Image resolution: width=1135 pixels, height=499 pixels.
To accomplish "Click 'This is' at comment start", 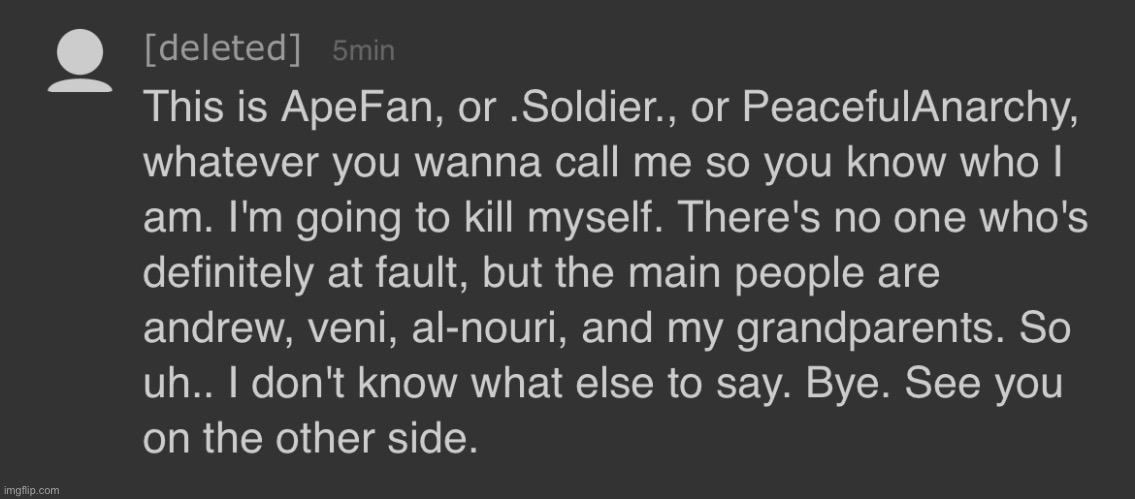I will click(206, 108).
